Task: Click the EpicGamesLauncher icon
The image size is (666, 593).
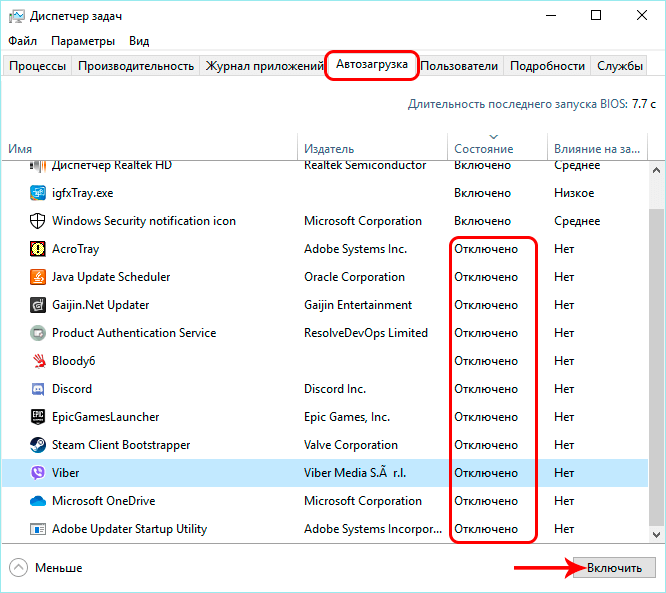Action: tap(38, 417)
